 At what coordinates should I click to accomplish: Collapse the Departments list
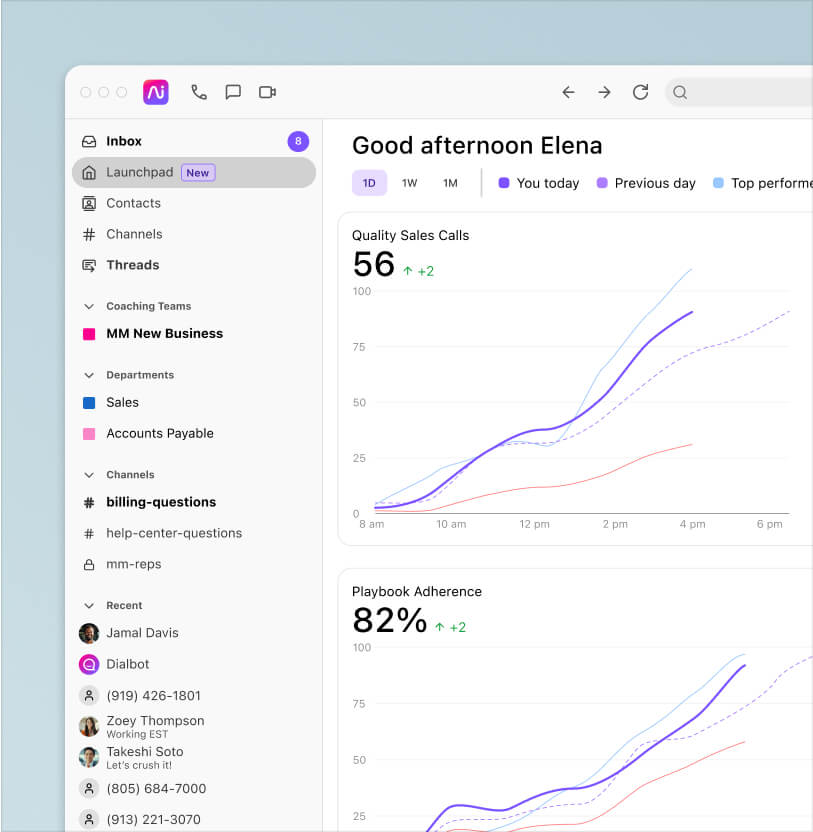[91, 375]
